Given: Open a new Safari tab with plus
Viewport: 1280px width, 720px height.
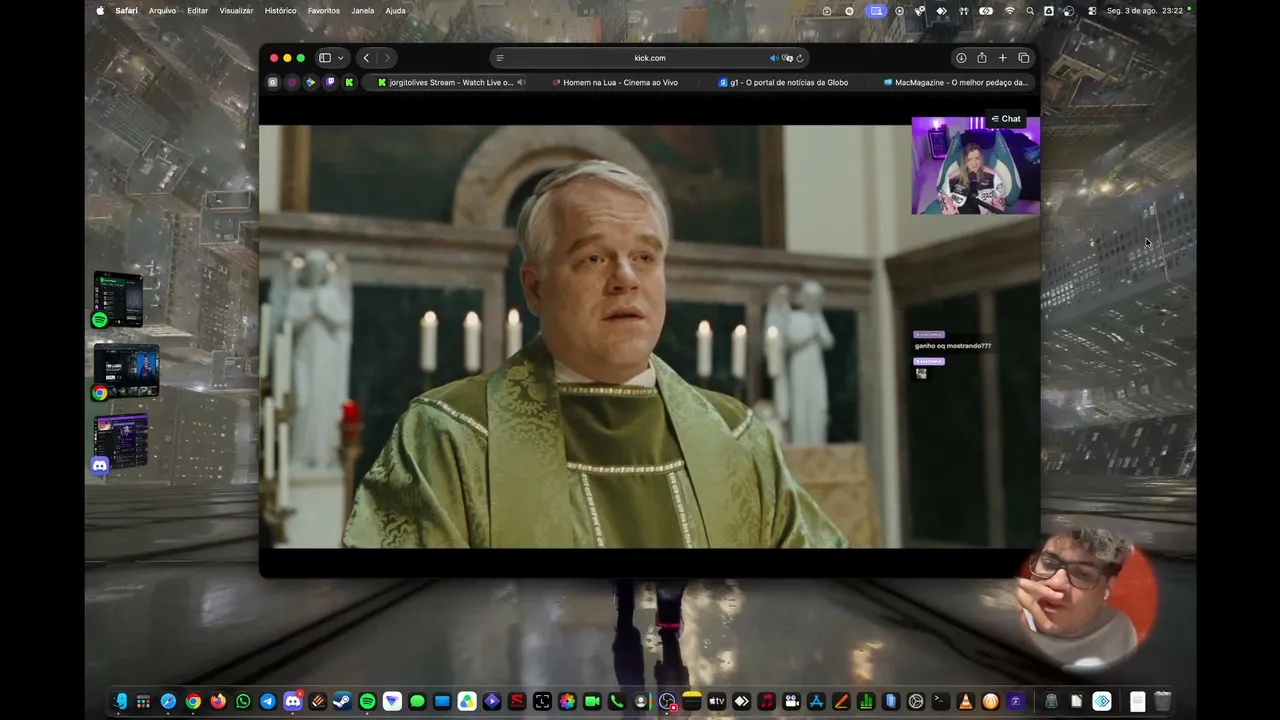Looking at the screenshot, I should 1003,58.
